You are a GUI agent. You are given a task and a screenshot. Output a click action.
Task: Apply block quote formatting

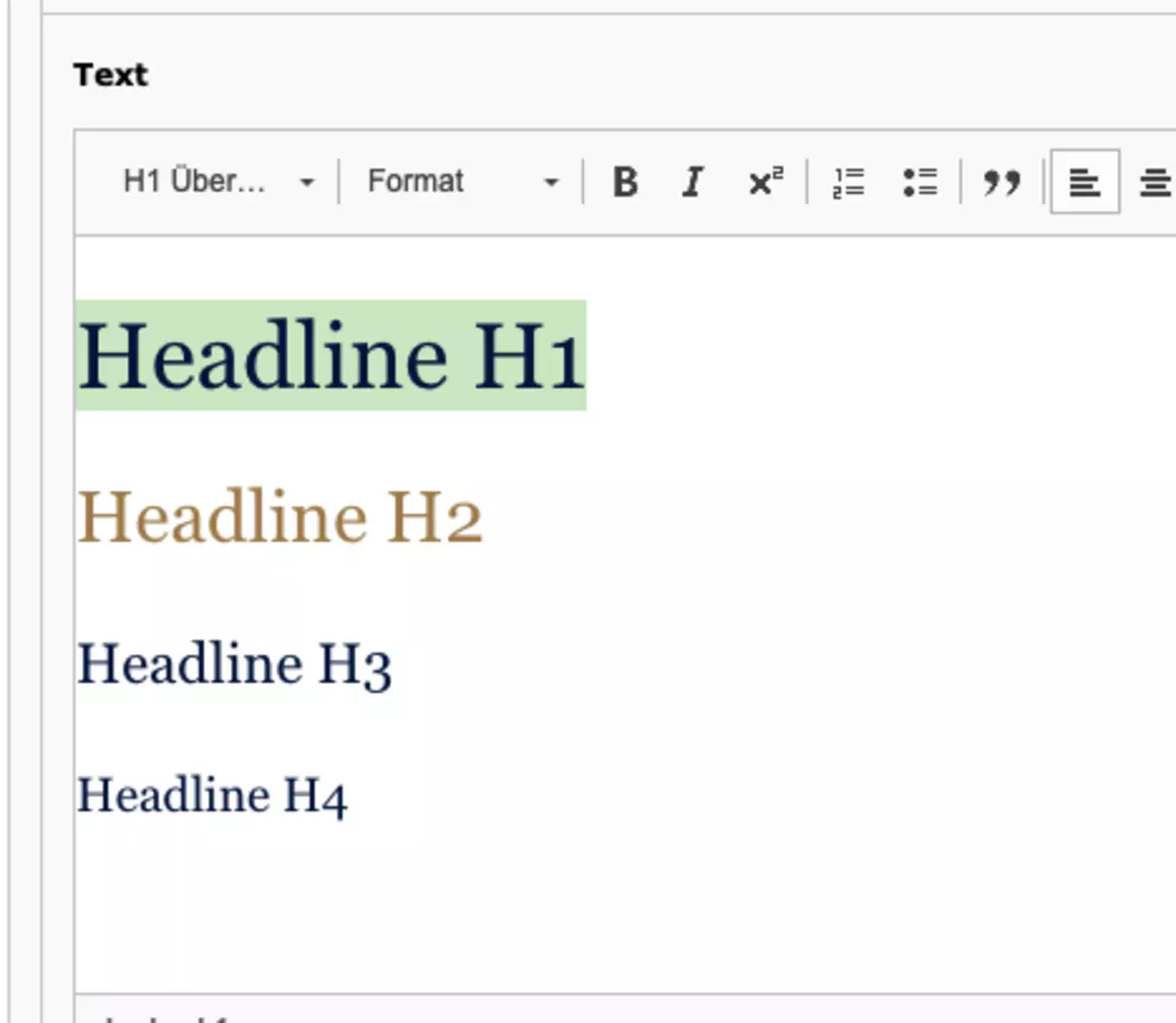click(1002, 182)
